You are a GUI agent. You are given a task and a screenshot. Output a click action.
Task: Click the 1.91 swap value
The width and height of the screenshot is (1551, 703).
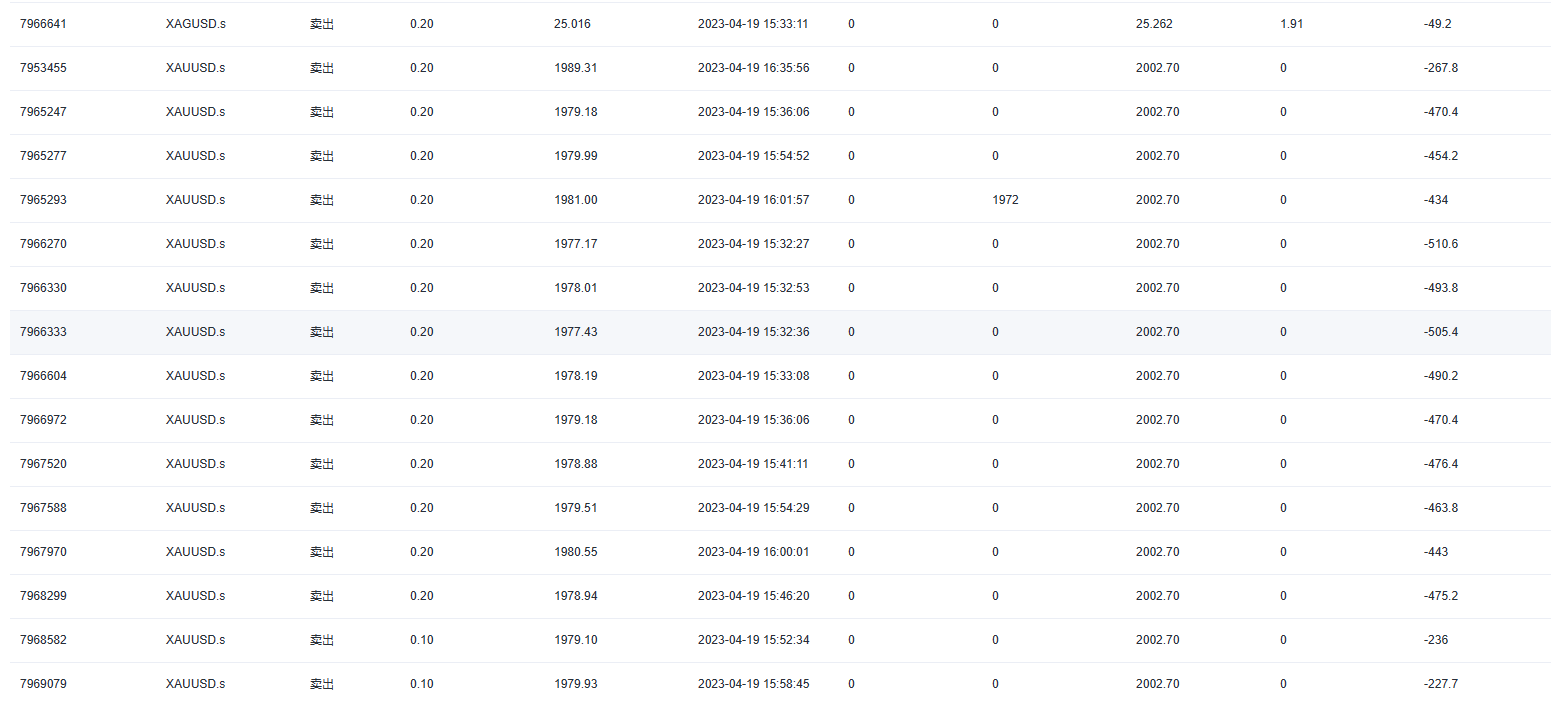pos(1291,24)
